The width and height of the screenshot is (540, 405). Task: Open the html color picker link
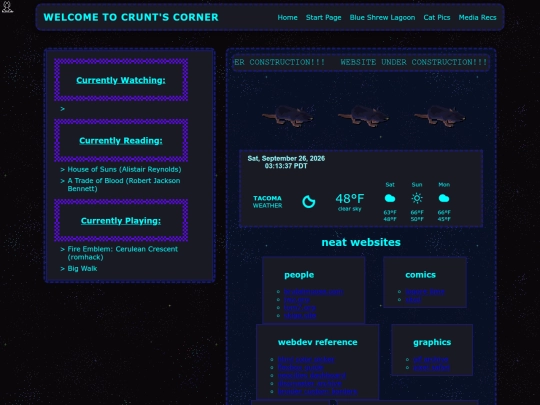coord(306,359)
